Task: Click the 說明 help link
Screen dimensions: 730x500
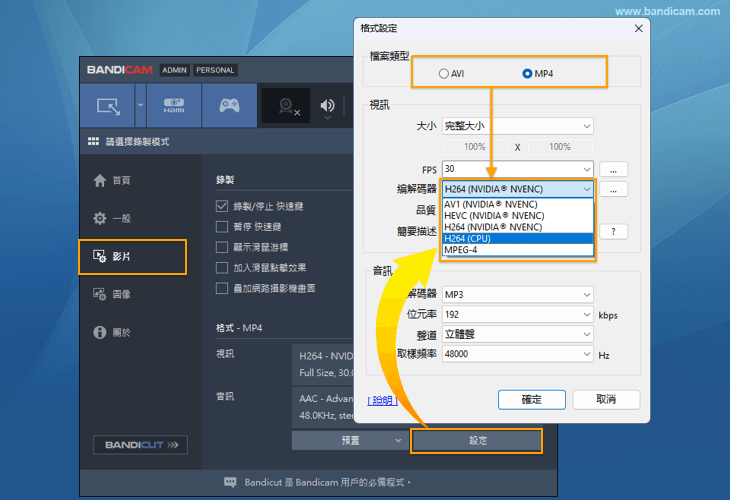Action: (382, 400)
